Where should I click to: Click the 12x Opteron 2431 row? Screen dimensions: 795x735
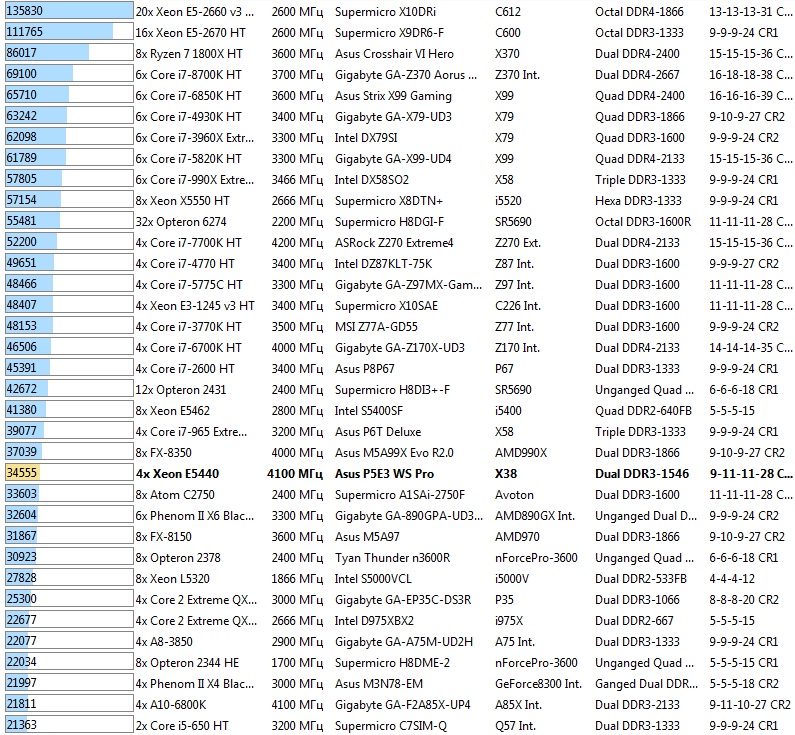[x=398, y=389]
